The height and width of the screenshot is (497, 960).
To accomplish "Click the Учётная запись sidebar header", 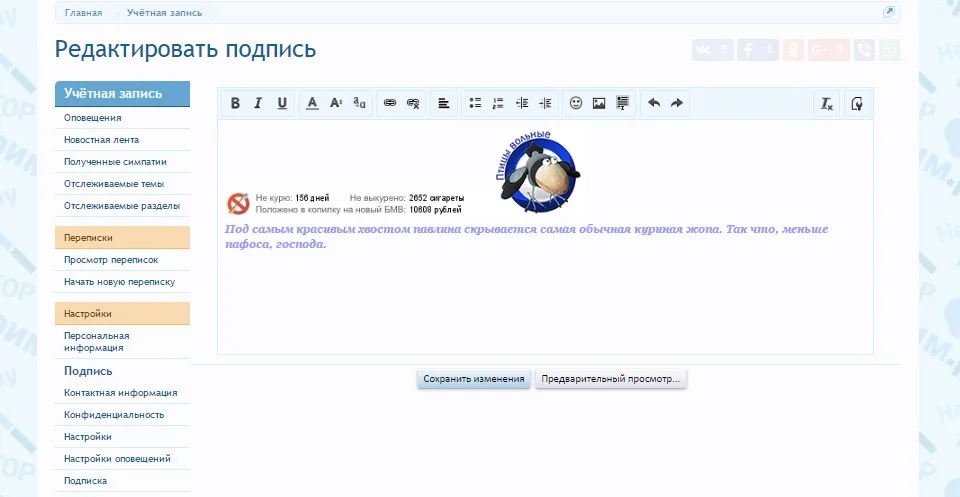I will 122,94.
